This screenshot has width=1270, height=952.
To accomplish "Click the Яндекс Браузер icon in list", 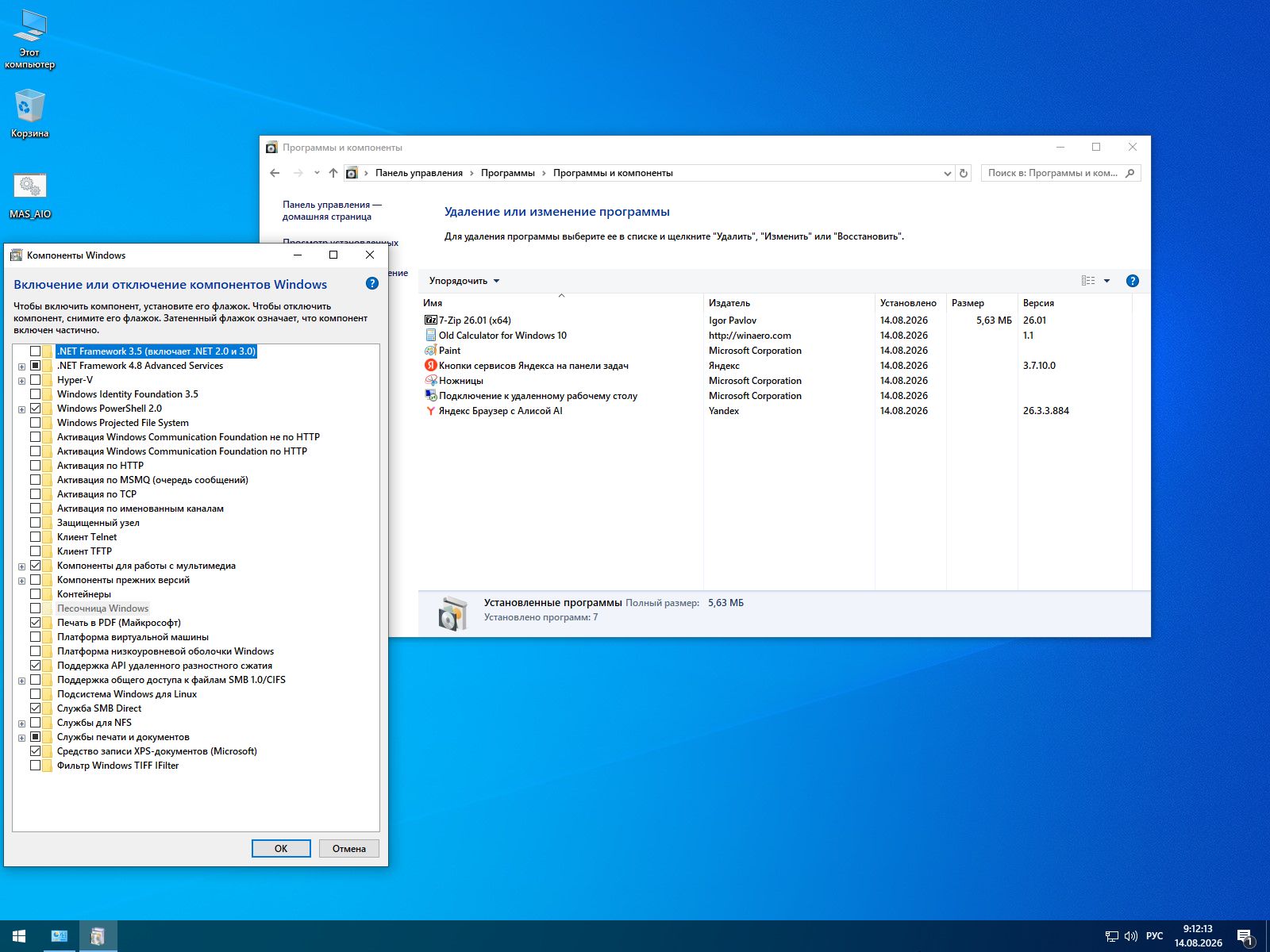I will (x=431, y=411).
